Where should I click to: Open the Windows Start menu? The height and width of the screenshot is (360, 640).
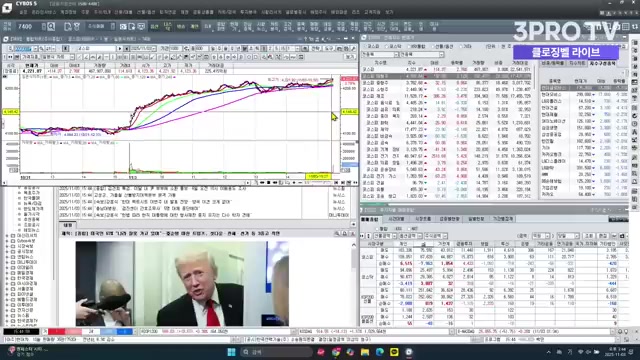231,352
